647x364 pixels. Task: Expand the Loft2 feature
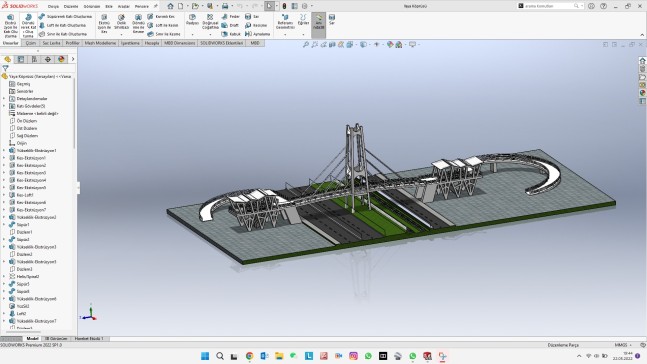pos(4,314)
